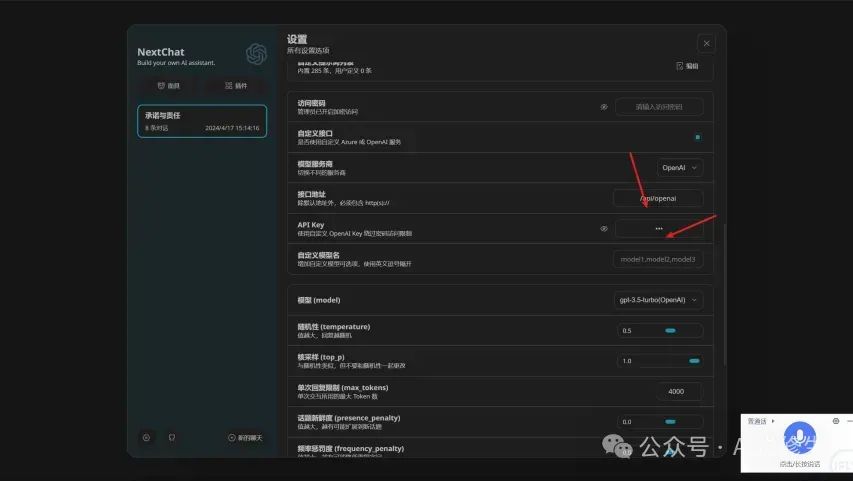Screen dimensions: 853x481
Task: Click the 核采样 (top_p) label
Action: pos(321,357)
